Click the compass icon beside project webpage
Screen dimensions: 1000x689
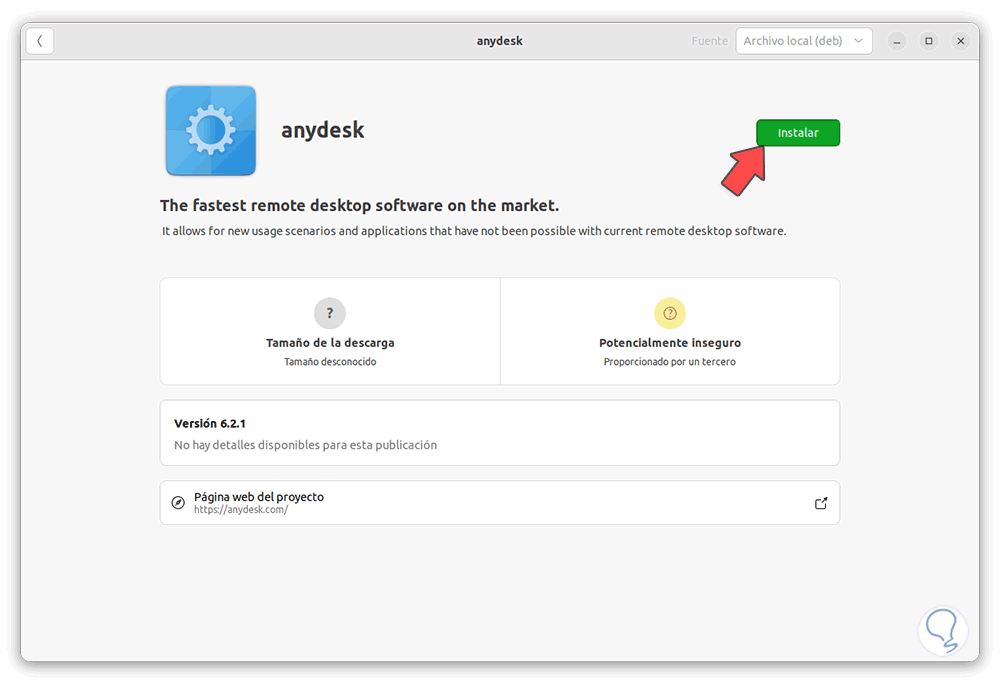(179, 503)
